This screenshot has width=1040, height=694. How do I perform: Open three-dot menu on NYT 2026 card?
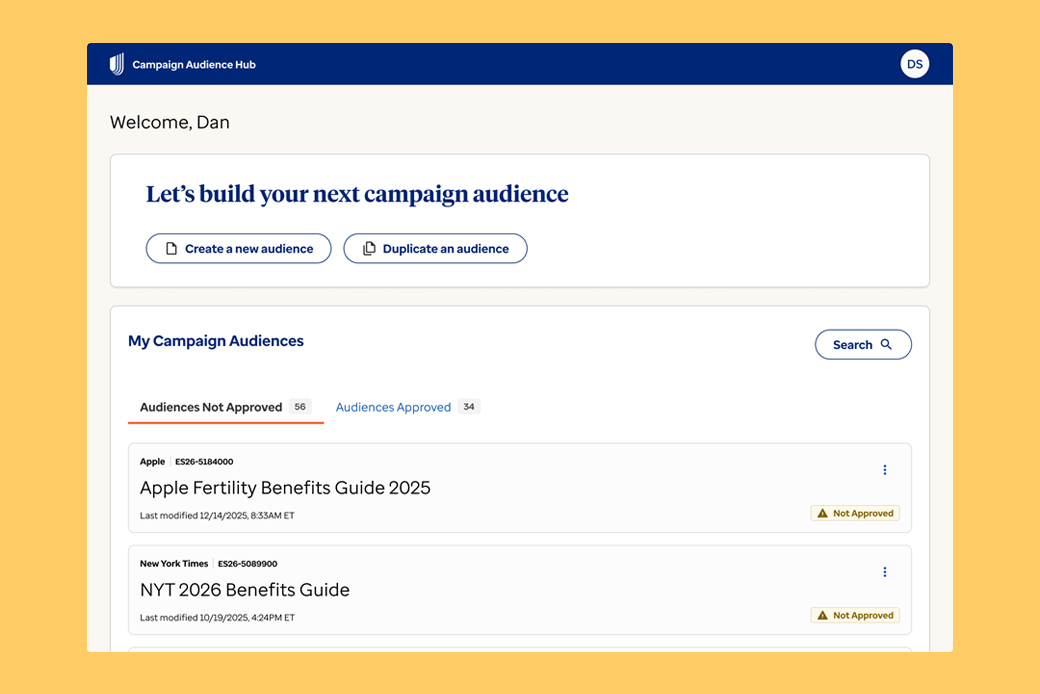tap(884, 572)
